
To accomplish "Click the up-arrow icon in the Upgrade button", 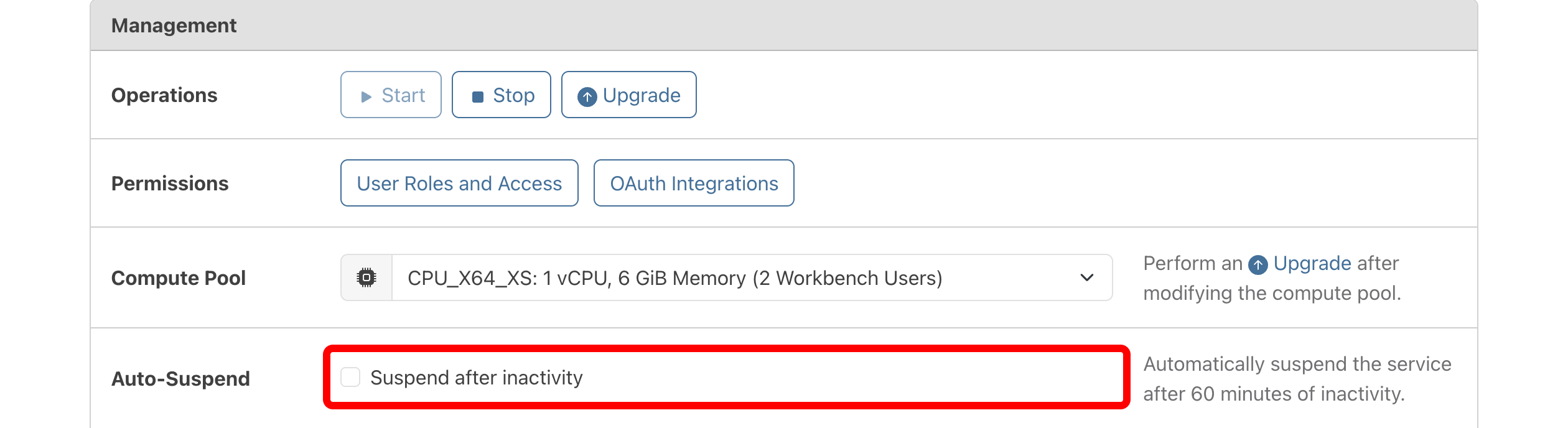I will tap(587, 96).
